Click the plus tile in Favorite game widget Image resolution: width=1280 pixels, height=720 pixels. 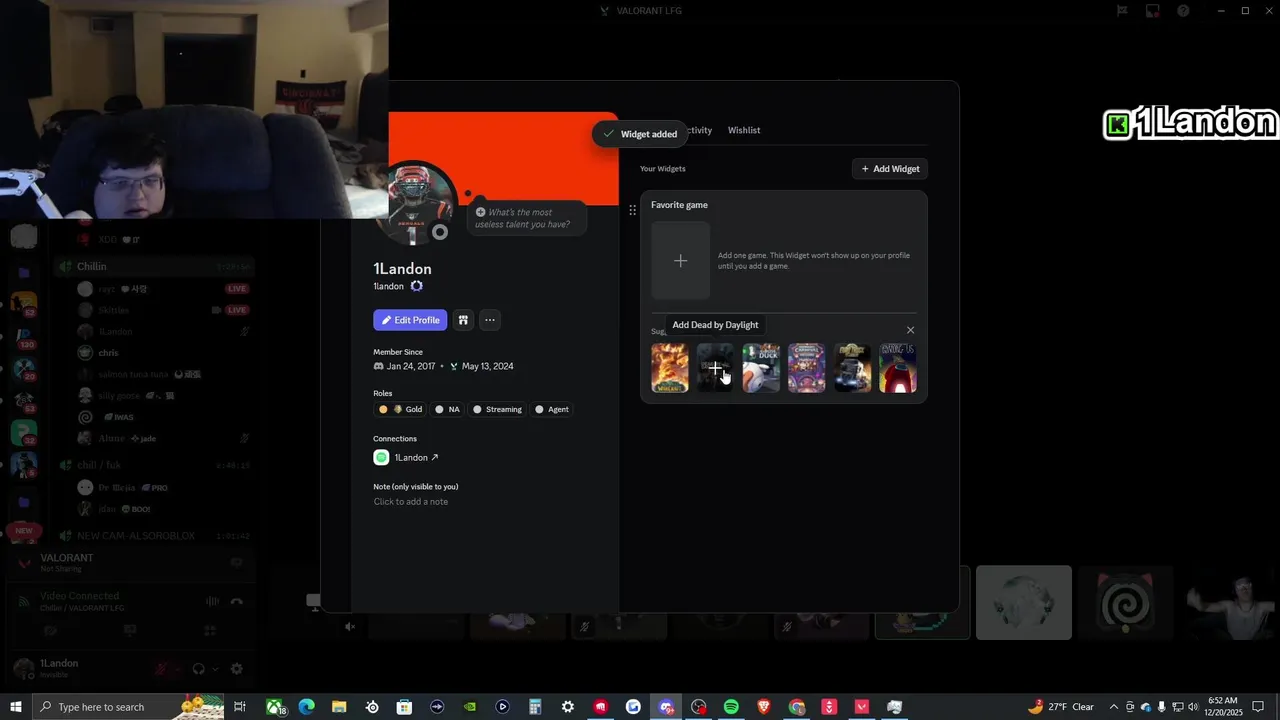click(680, 261)
